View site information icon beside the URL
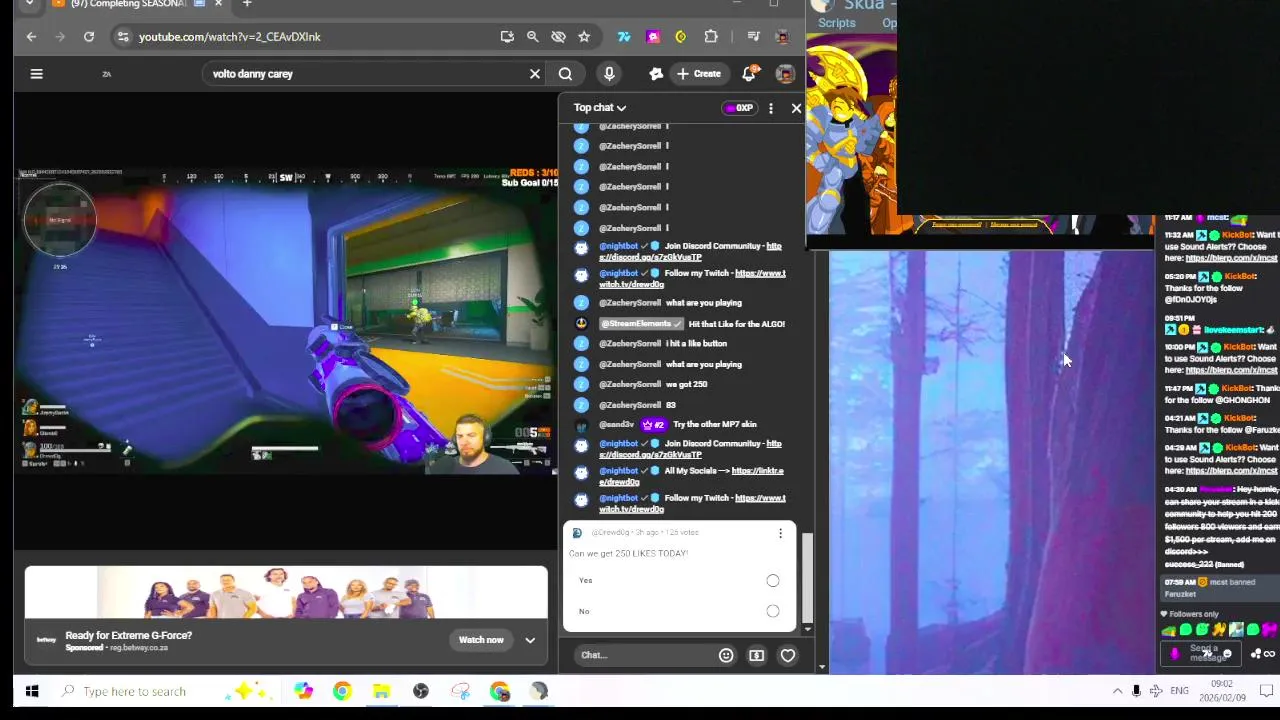 tap(122, 36)
